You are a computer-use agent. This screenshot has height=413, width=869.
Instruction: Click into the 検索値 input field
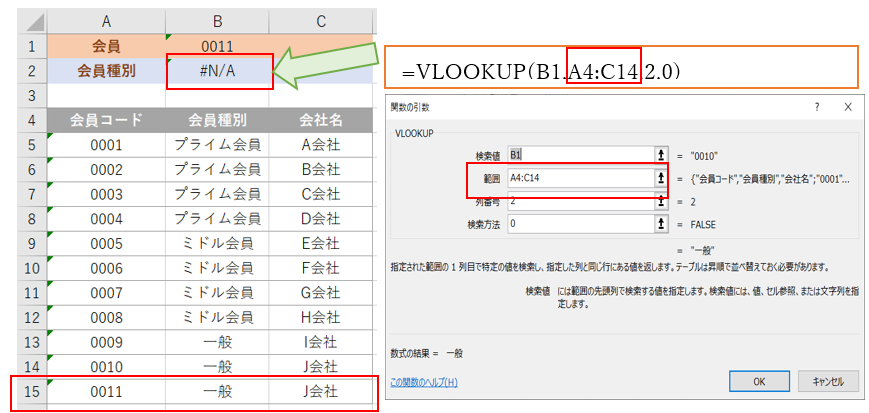[x=578, y=154]
